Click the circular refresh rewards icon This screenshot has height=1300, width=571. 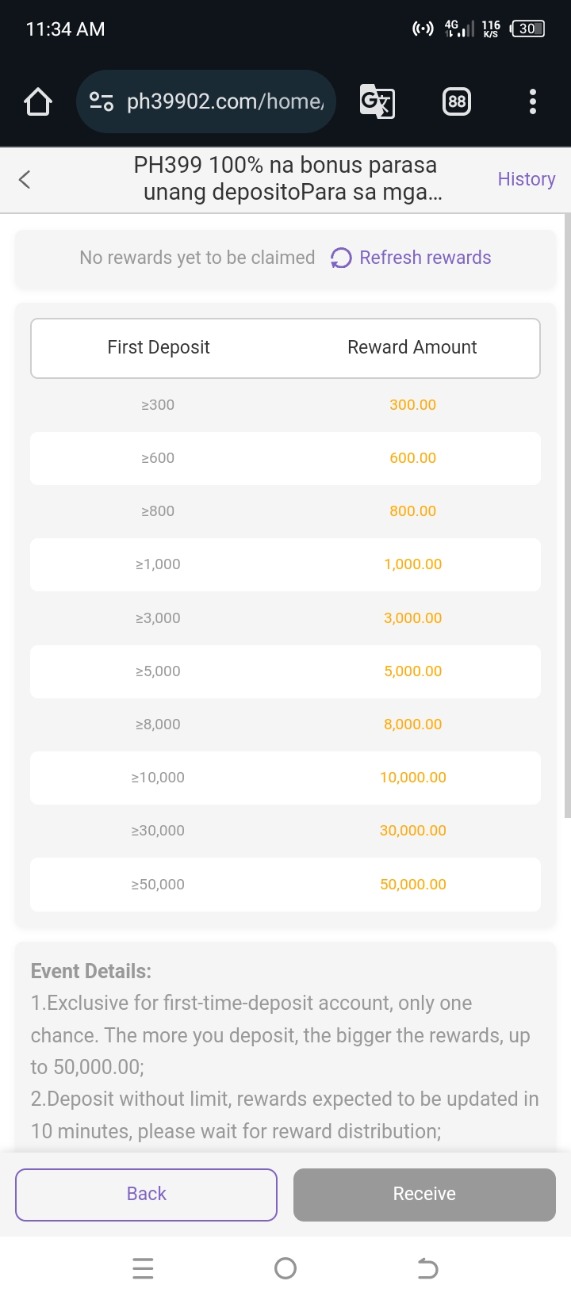click(x=341, y=258)
